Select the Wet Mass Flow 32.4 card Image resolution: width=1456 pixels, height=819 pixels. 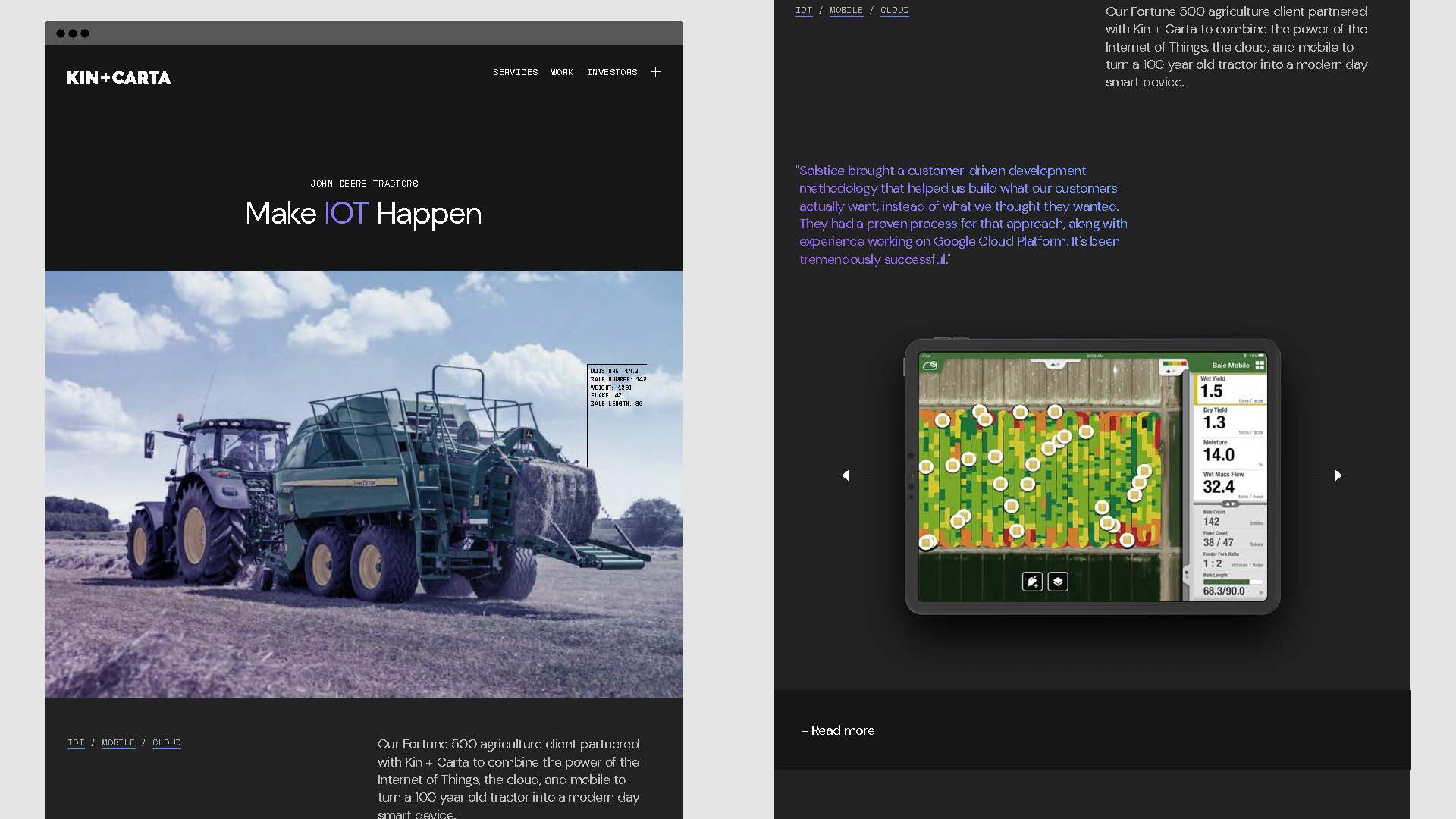point(1230,485)
